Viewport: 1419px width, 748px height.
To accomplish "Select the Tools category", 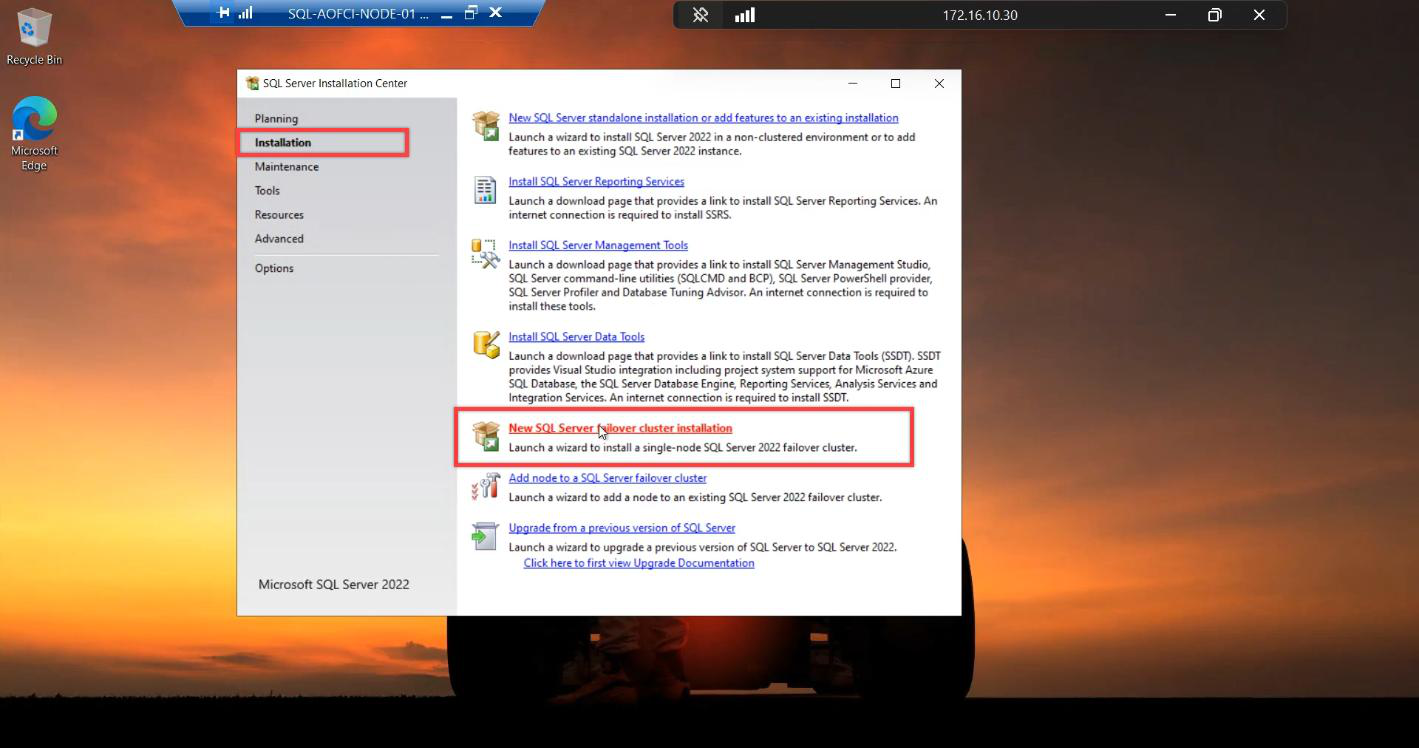I will pyautogui.click(x=267, y=191).
